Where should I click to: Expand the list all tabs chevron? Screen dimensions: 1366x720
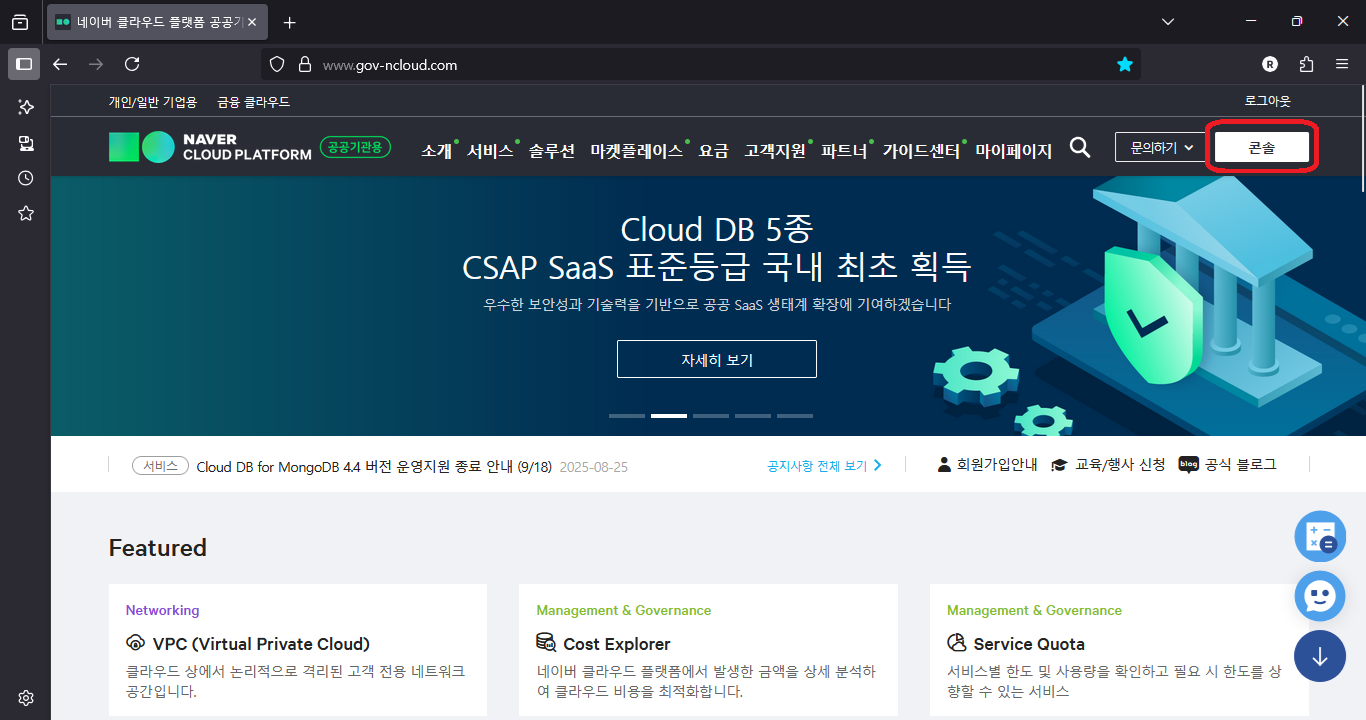coord(1168,22)
